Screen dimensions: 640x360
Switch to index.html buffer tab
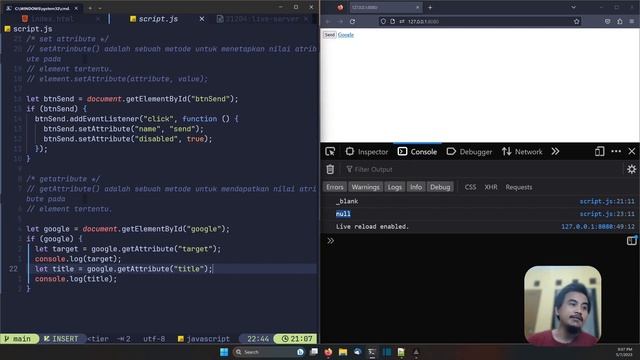click(53, 19)
